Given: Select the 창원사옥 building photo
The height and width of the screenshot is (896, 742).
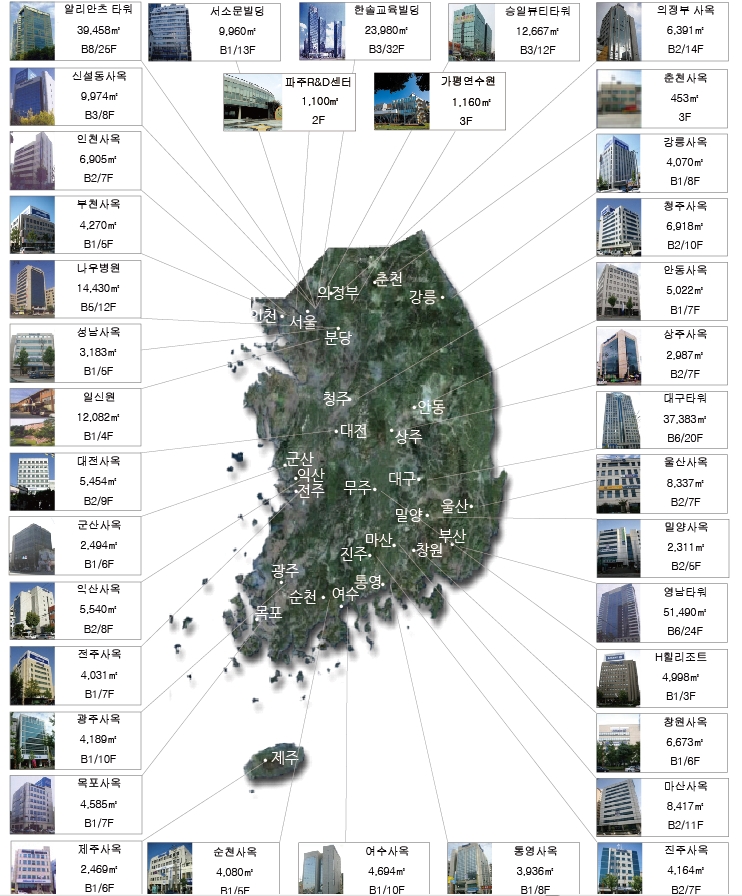Looking at the screenshot, I should point(619,743).
